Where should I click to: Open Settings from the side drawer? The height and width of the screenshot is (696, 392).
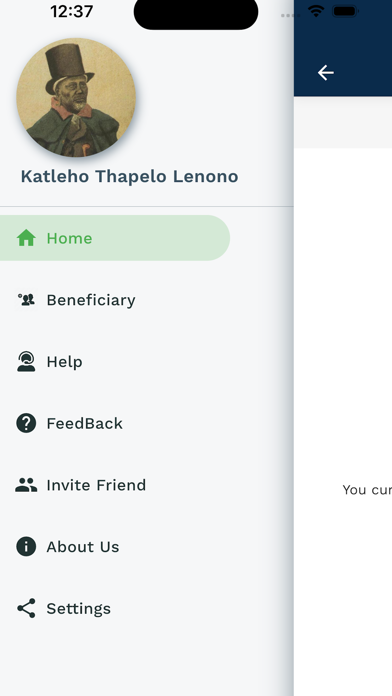pos(115,608)
